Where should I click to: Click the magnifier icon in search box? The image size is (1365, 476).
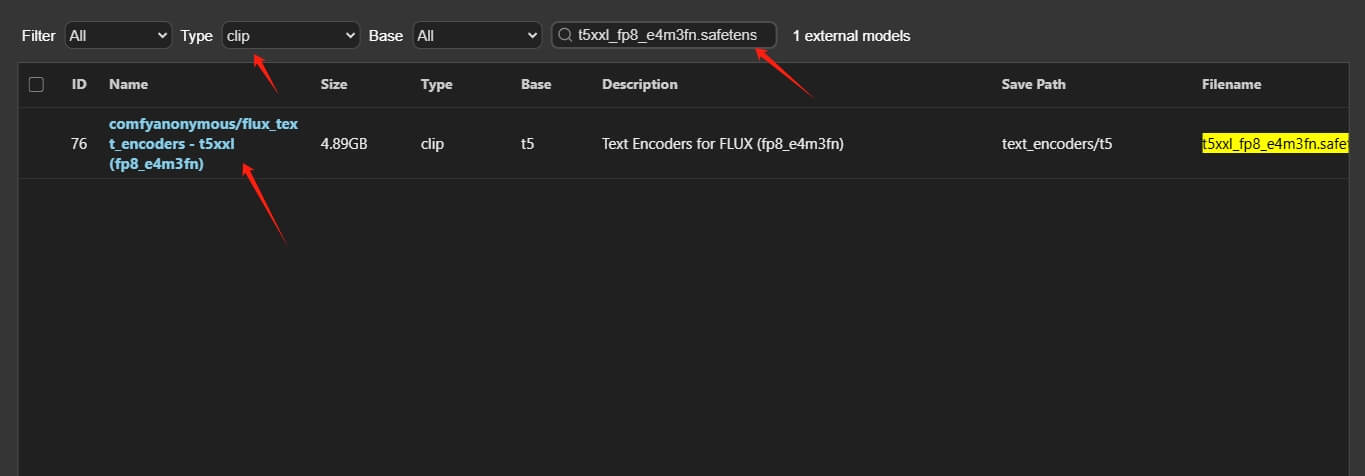click(566, 35)
